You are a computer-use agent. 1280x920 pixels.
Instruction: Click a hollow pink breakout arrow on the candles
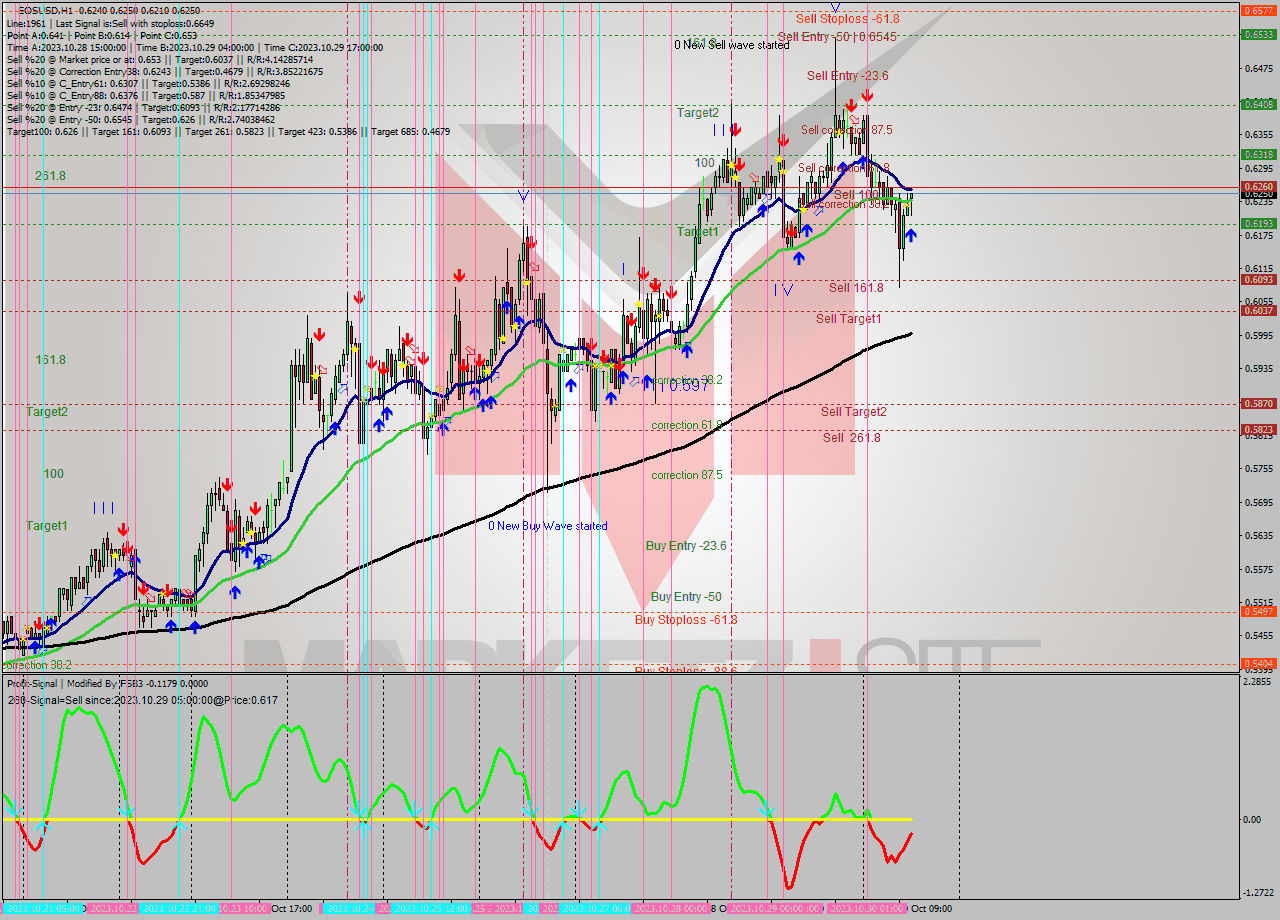tap(853, 120)
